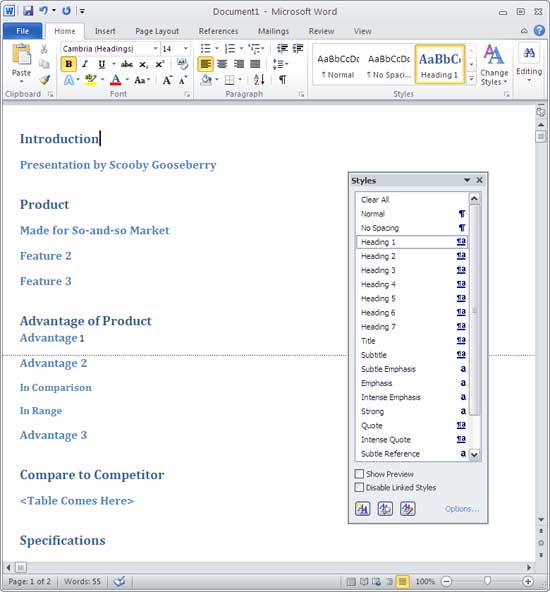
Task: Toggle Subscript formatting
Action: pos(143,64)
